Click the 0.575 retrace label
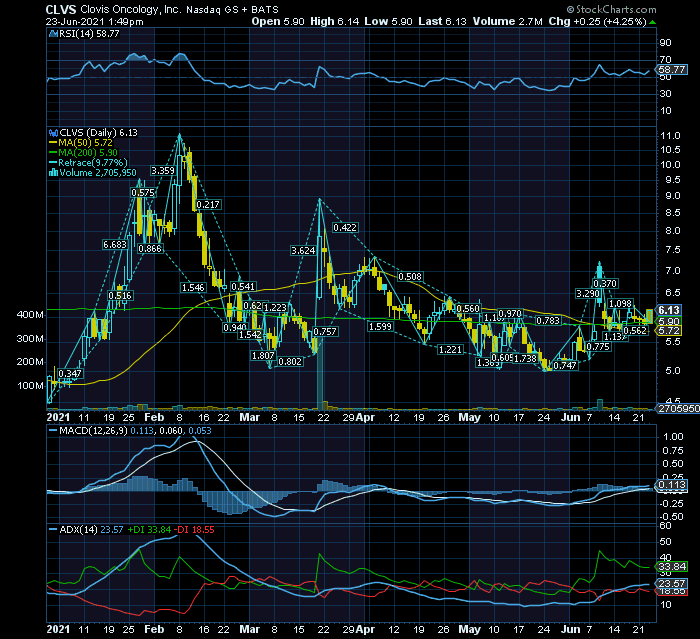The height and width of the screenshot is (639, 700). 143,192
